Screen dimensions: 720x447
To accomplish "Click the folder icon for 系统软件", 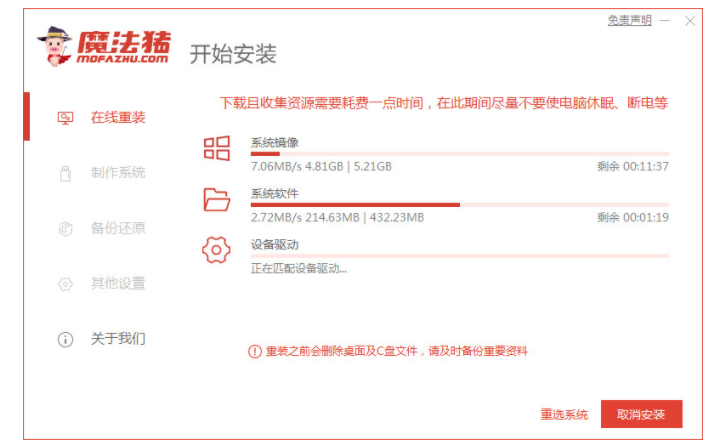I will click(x=216, y=200).
